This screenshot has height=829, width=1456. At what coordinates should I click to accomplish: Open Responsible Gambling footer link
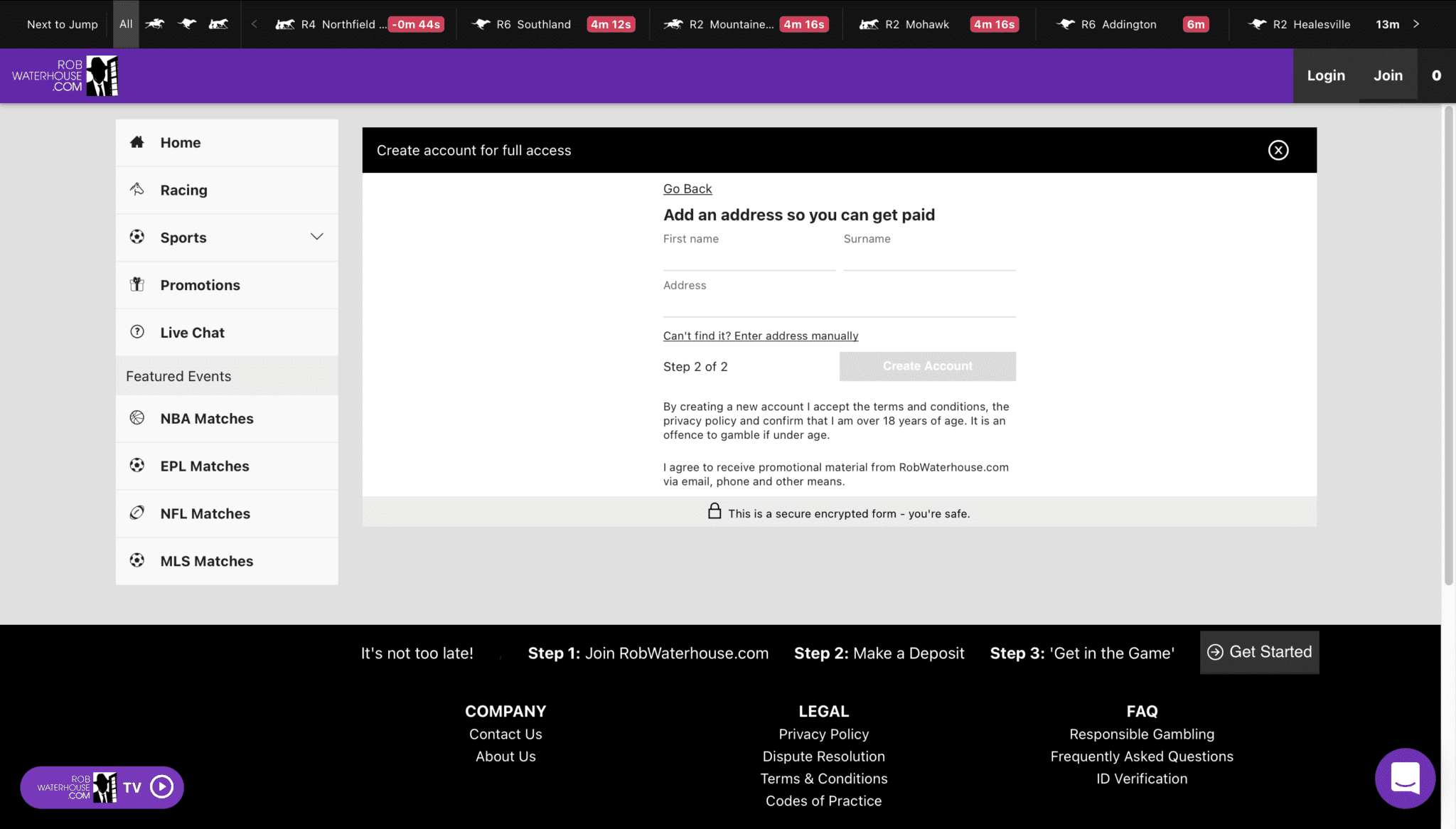[x=1142, y=734]
